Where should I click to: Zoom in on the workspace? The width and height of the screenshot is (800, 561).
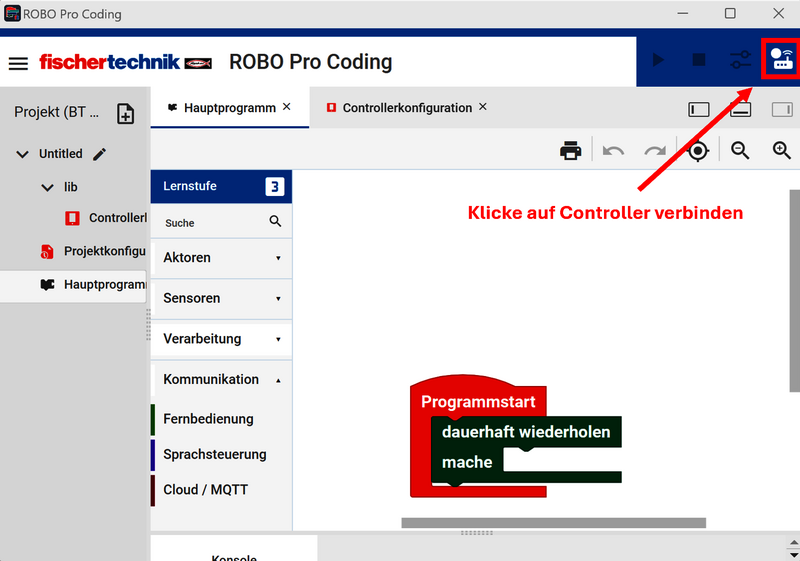click(x=782, y=150)
